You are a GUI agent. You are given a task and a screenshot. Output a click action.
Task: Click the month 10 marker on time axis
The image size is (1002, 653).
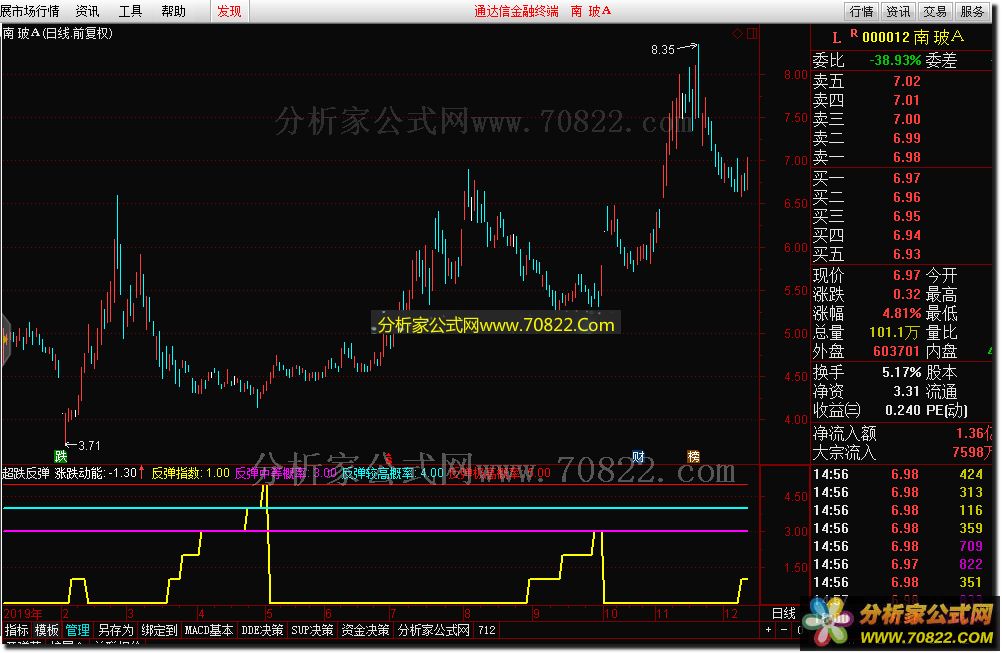pos(610,614)
